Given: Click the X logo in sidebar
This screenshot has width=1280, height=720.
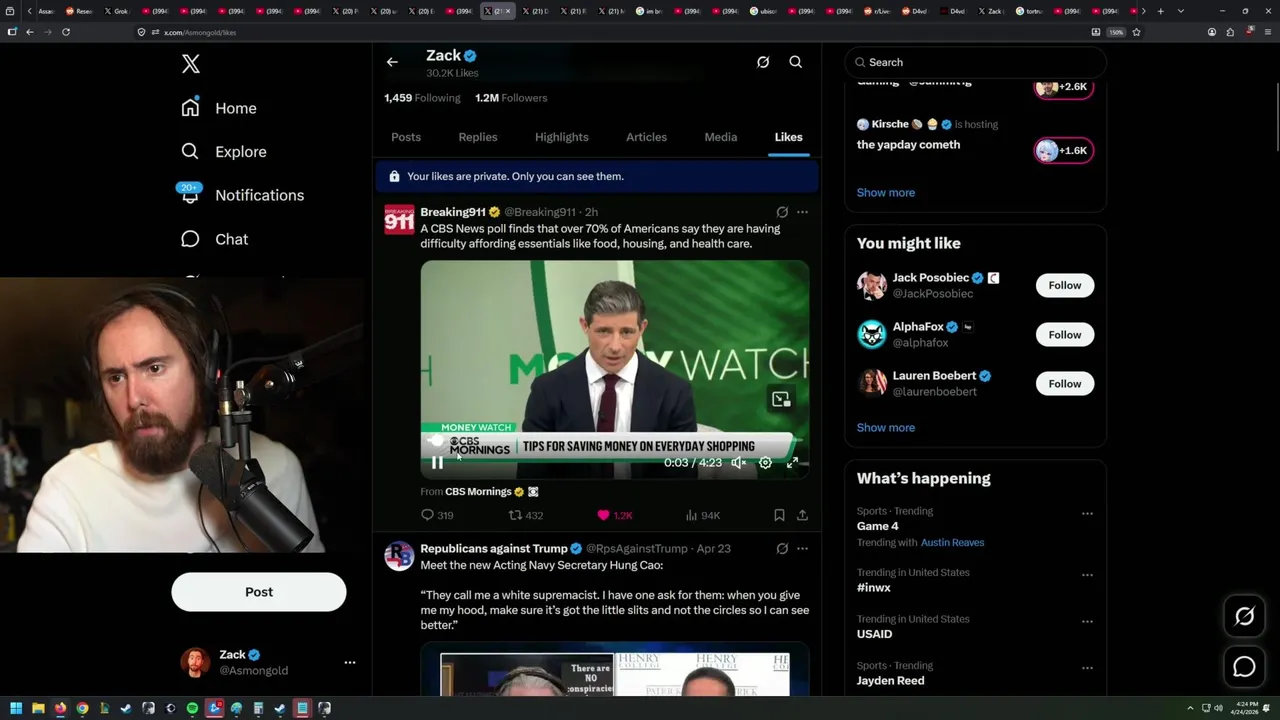Looking at the screenshot, I should pos(191,64).
